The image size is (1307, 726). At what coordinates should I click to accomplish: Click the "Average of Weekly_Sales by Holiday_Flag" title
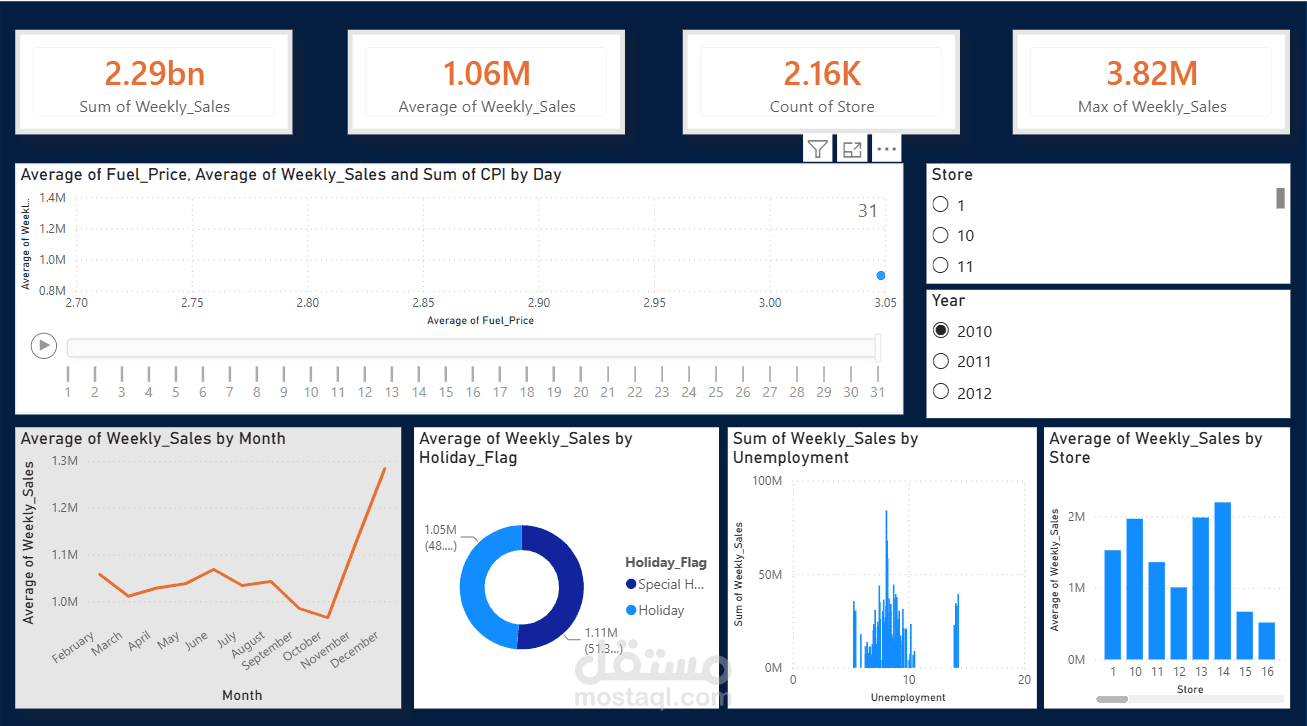pos(526,448)
